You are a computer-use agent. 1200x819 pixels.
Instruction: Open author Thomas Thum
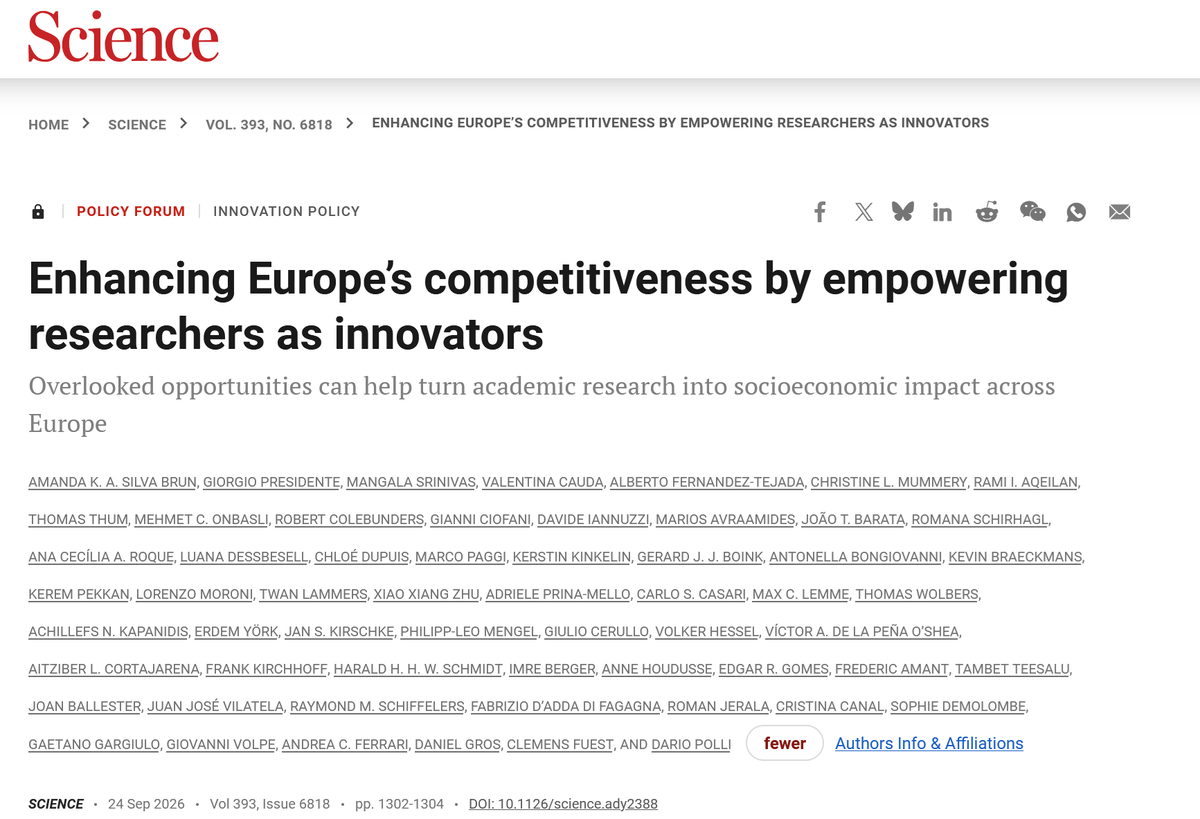coord(78,519)
